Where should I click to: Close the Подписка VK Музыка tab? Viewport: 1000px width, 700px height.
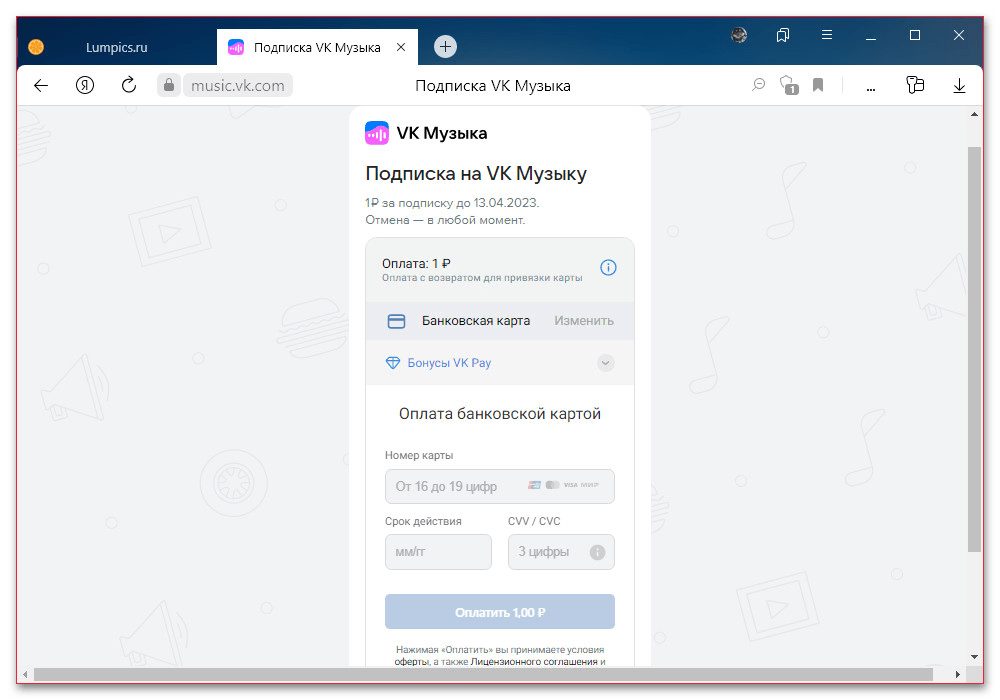click(401, 47)
